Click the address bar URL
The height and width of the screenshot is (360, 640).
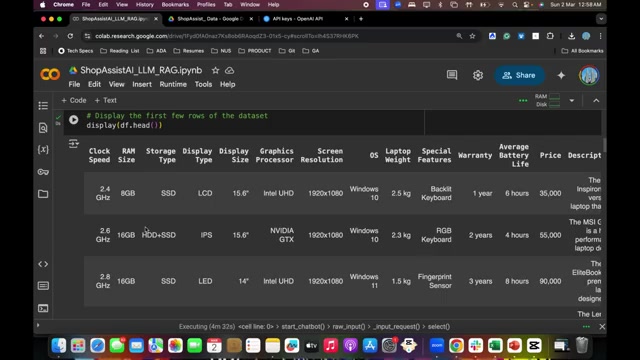click(227, 36)
